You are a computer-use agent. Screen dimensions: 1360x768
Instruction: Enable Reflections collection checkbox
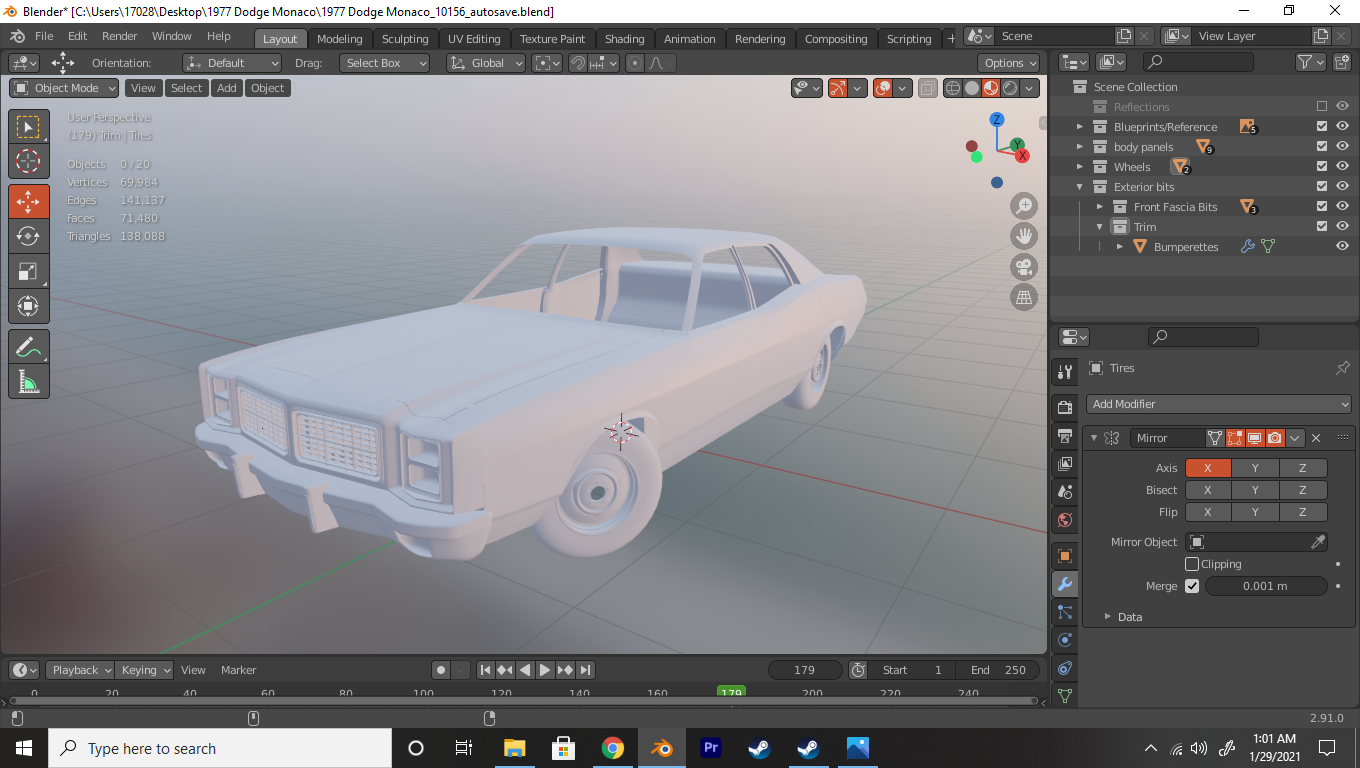[x=1322, y=107]
